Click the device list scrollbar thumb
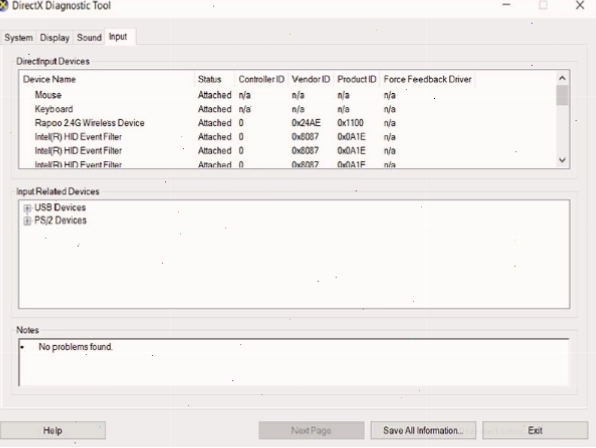596x448 pixels. point(563,95)
